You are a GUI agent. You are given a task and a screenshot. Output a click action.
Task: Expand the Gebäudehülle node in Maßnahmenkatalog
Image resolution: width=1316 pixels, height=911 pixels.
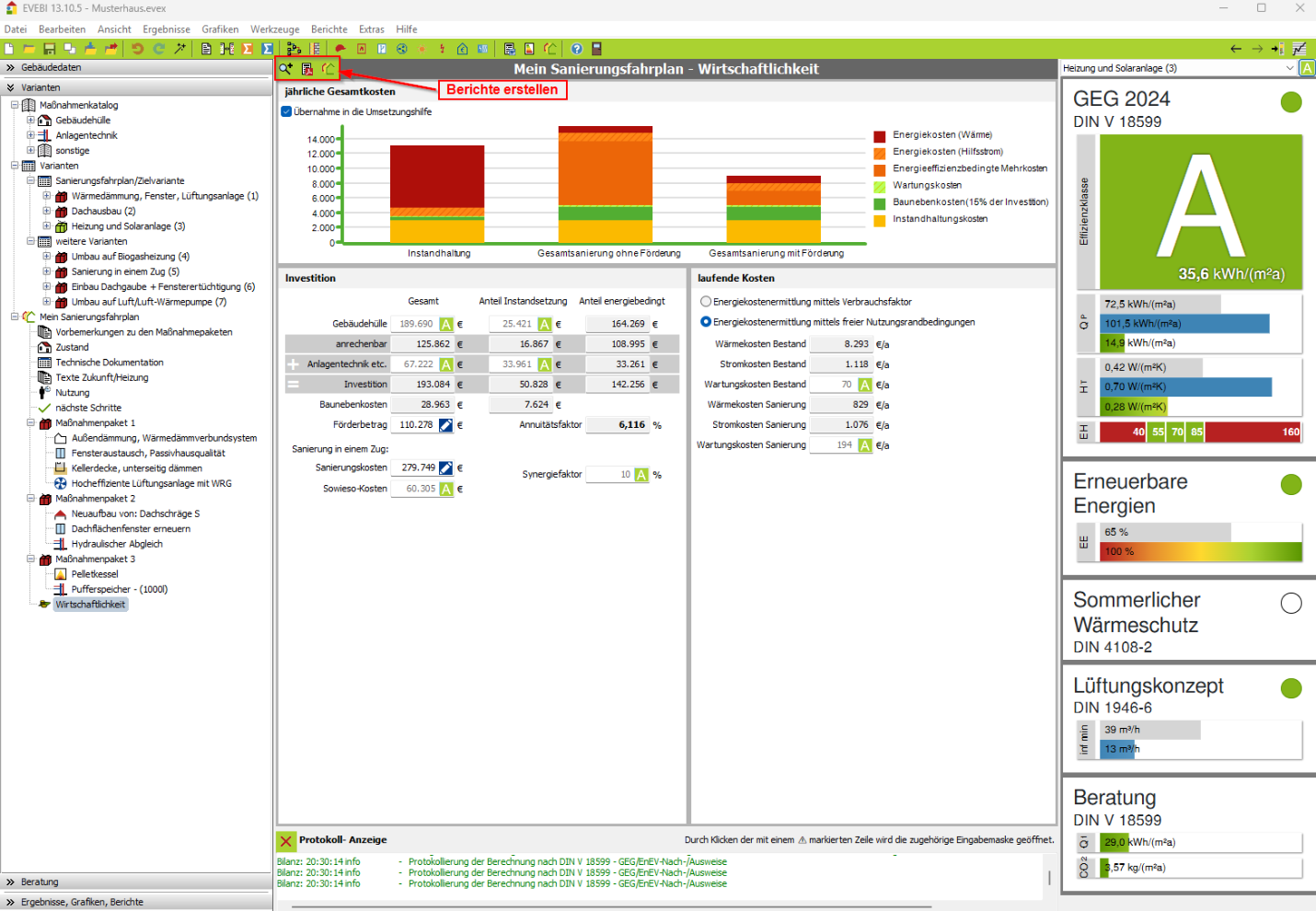(x=30, y=121)
